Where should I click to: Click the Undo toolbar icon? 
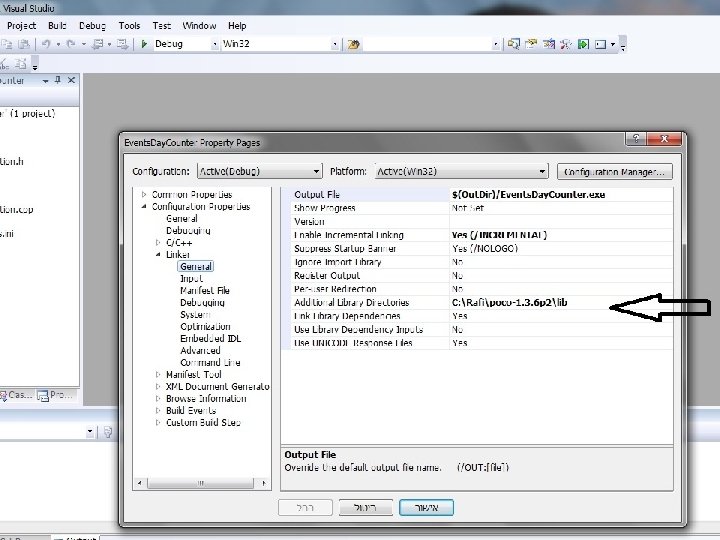point(46,44)
